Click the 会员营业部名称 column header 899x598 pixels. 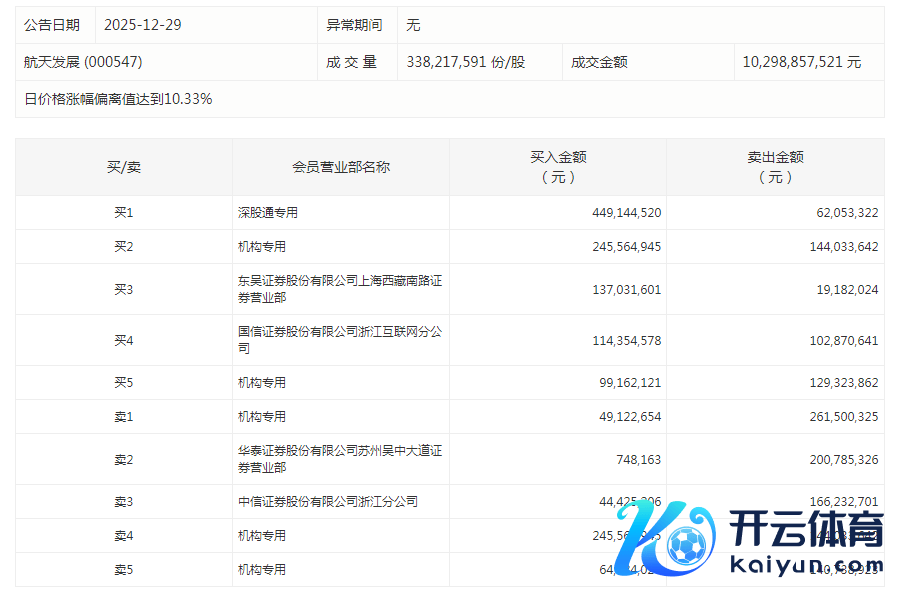[x=341, y=167]
